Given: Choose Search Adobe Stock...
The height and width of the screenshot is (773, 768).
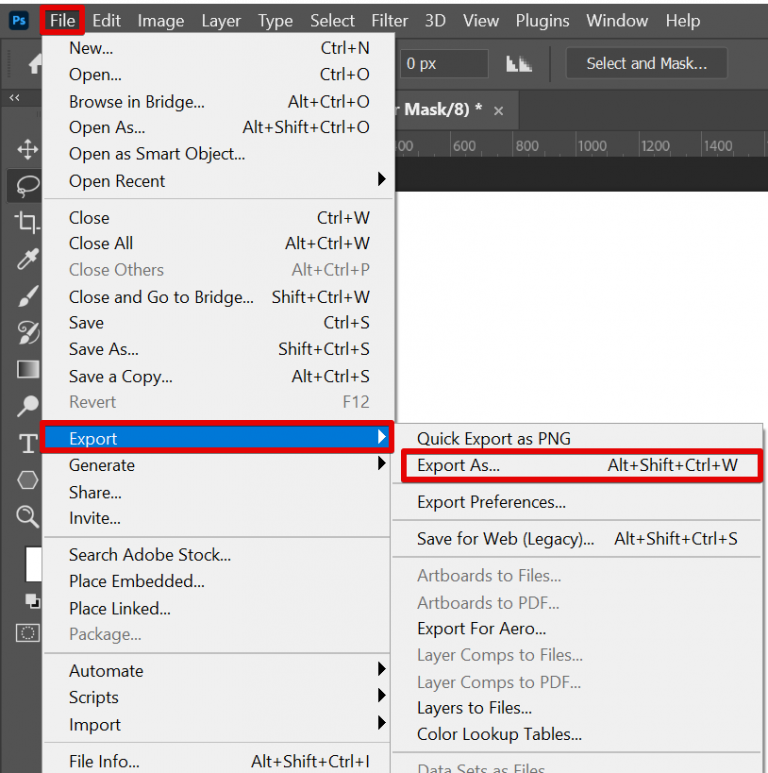Looking at the screenshot, I should click(x=217, y=555).
